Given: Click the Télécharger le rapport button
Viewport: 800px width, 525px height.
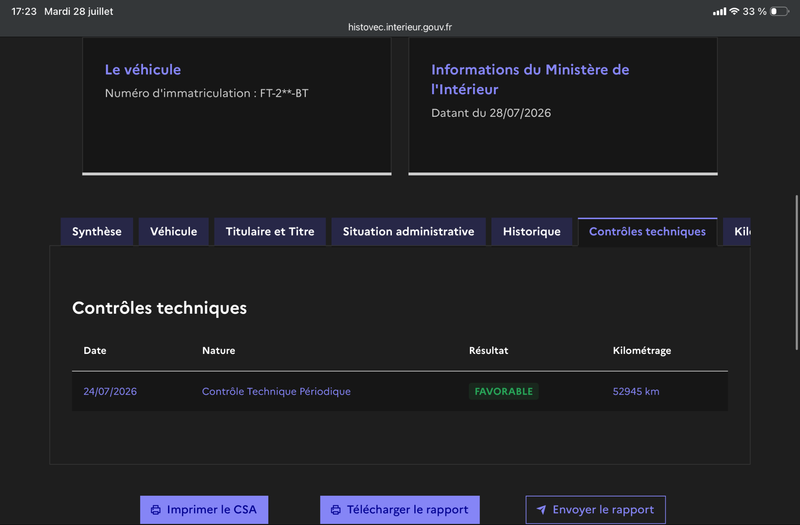Looking at the screenshot, I should (400, 510).
